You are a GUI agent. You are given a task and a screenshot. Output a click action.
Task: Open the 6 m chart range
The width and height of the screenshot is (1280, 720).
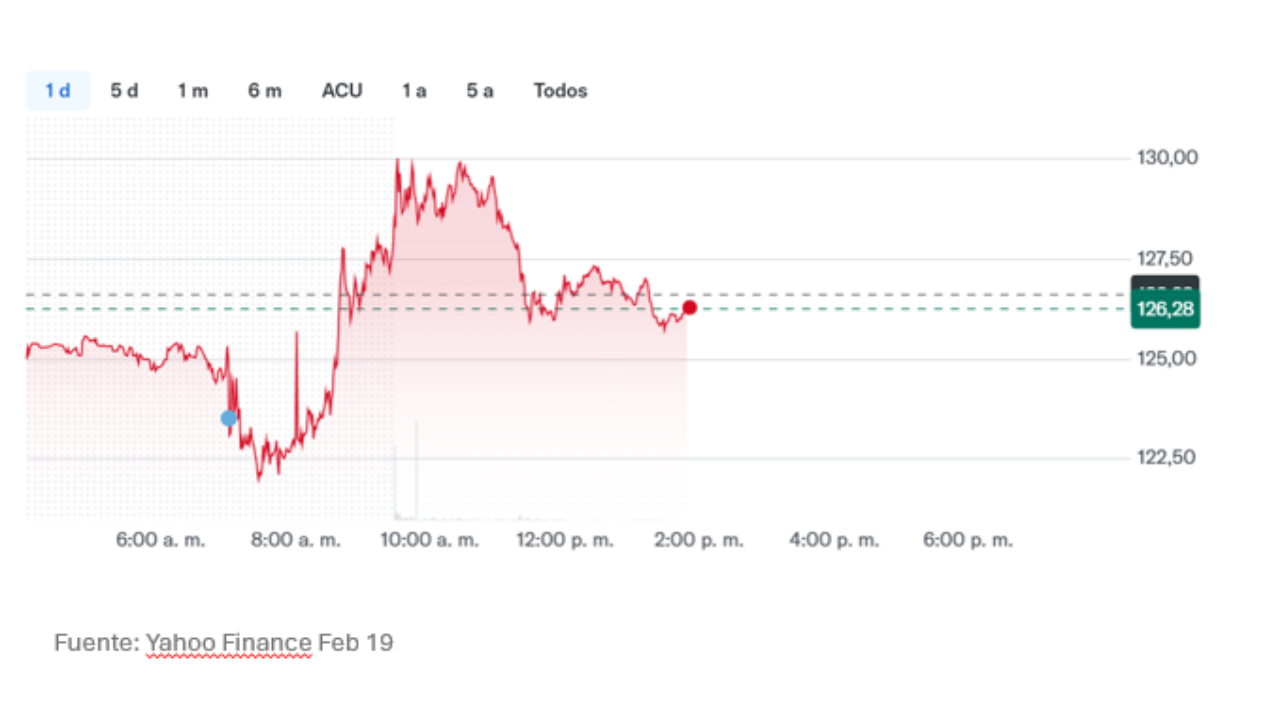(265, 91)
